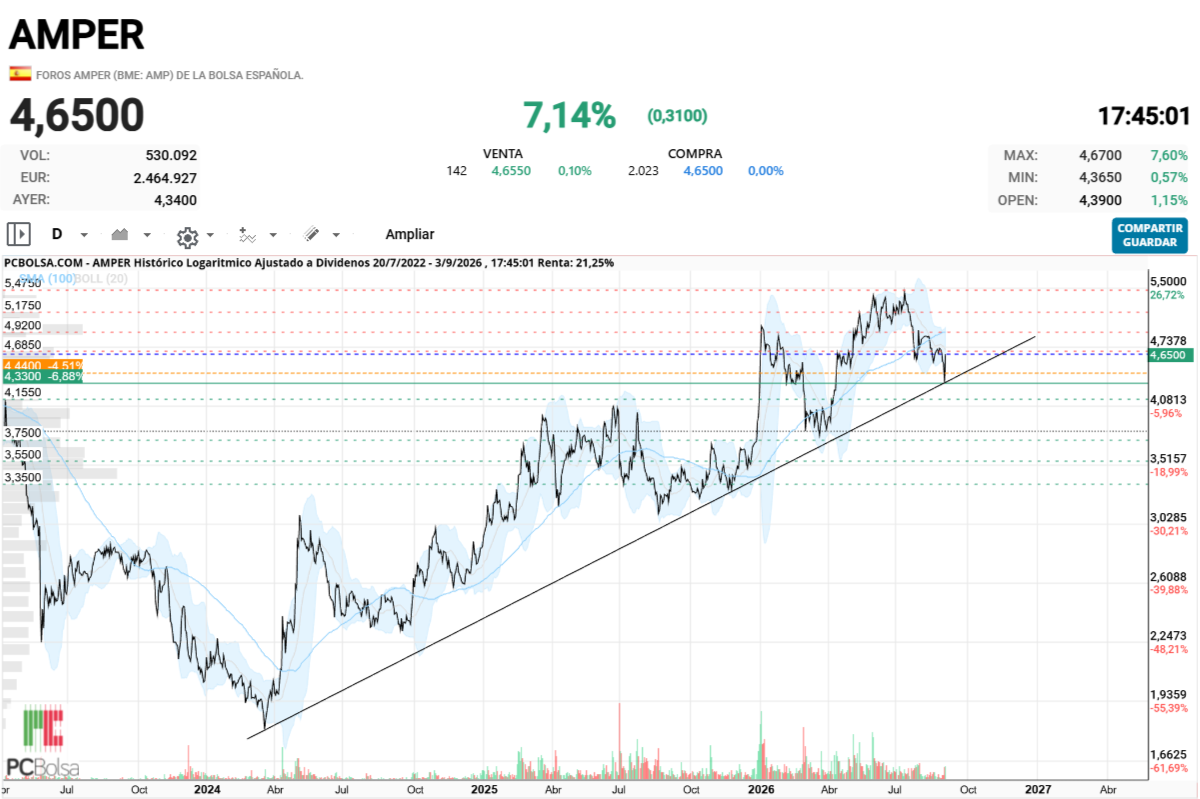Expand the drawing tools dropdown arrow

336,235
